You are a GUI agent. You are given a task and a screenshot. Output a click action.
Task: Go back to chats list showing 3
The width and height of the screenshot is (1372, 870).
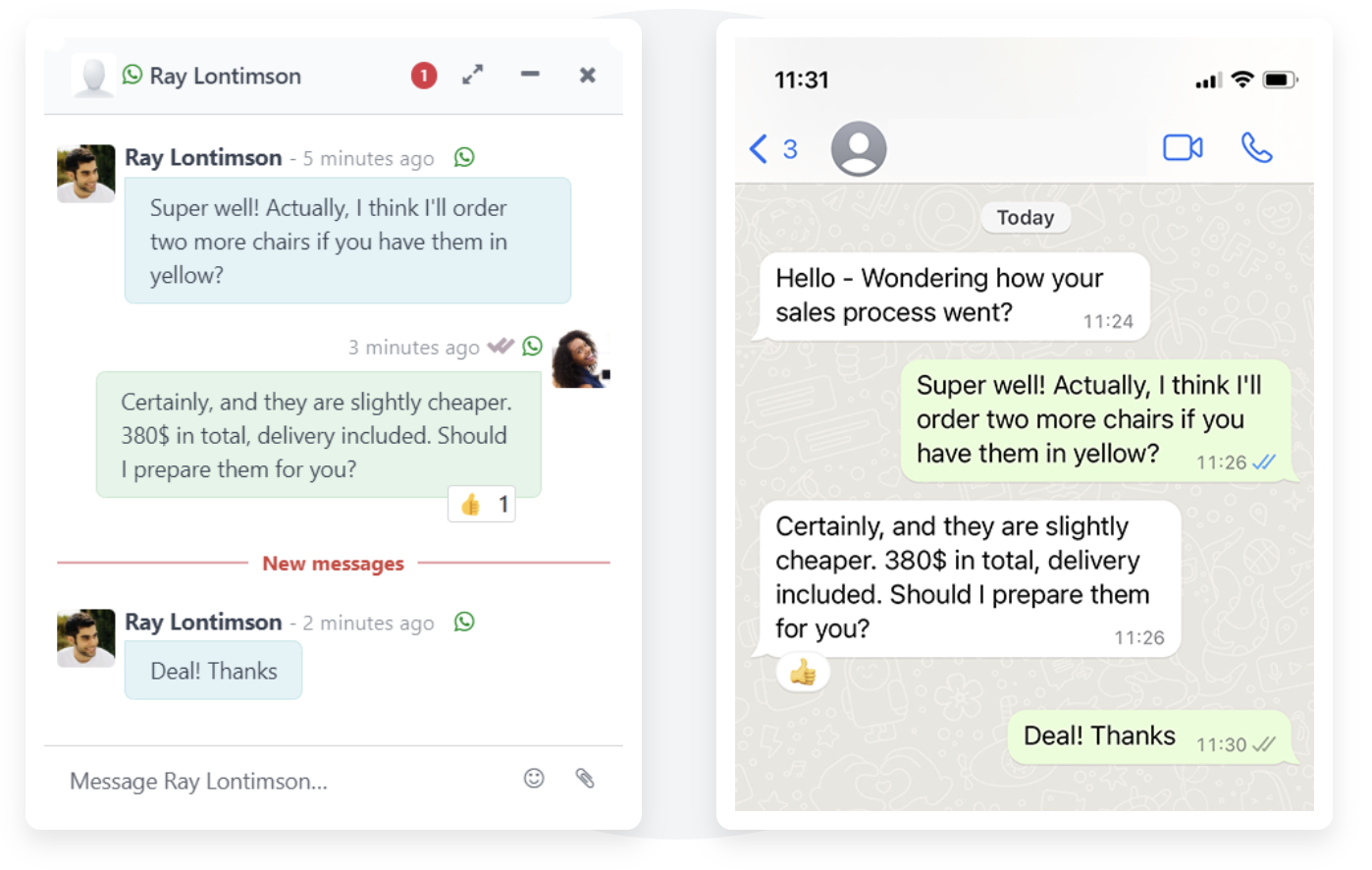[x=773, y=149]
